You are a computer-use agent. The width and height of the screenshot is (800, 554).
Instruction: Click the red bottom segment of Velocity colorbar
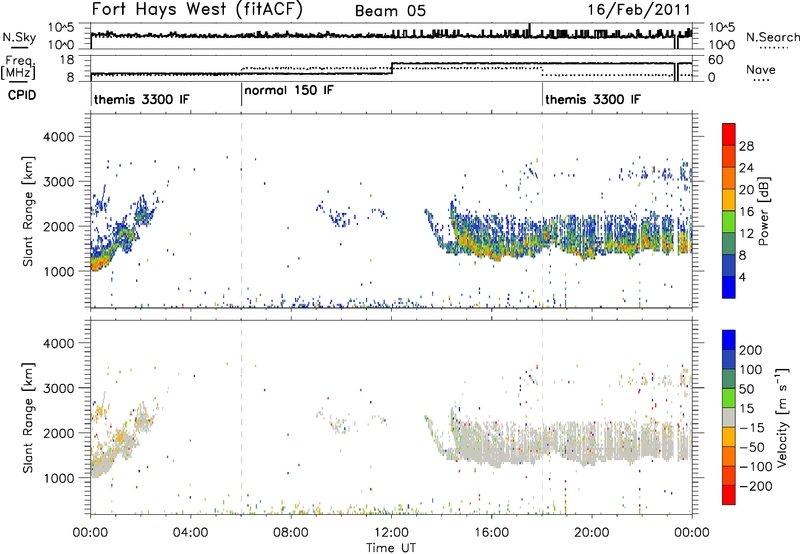[729, 495]
